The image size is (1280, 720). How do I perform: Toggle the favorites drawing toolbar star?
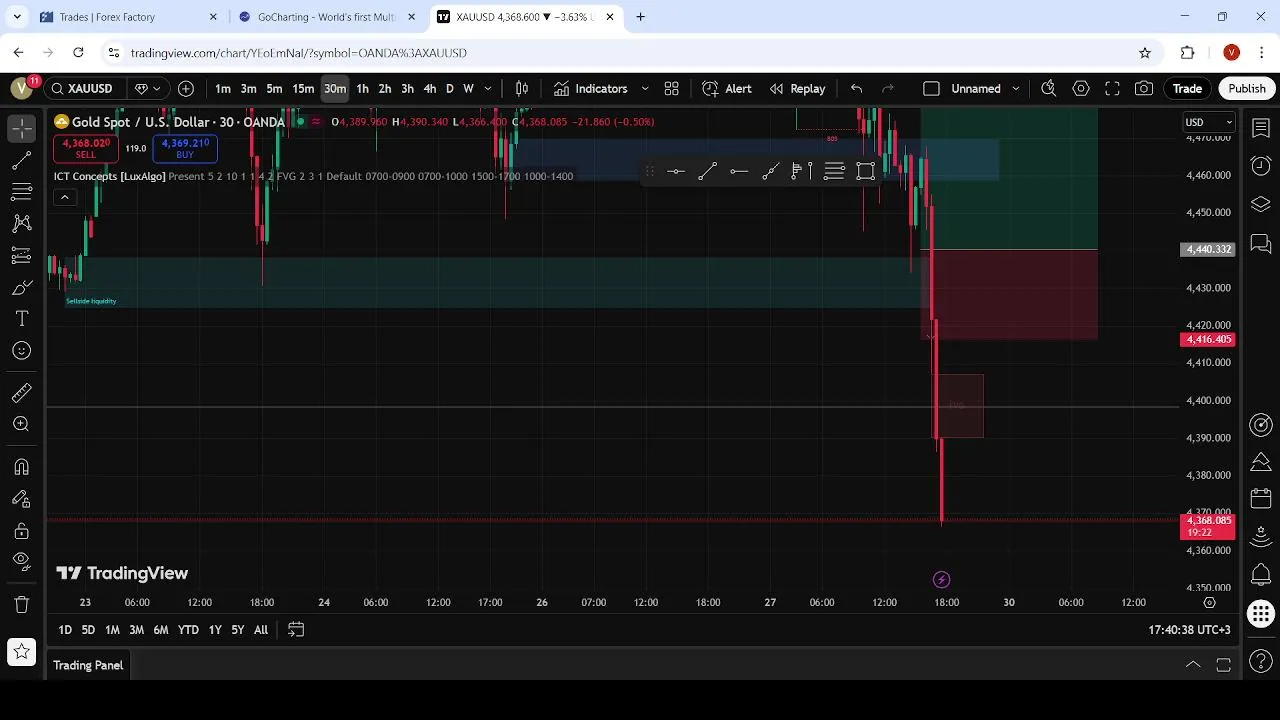click(x=21, y=652)
